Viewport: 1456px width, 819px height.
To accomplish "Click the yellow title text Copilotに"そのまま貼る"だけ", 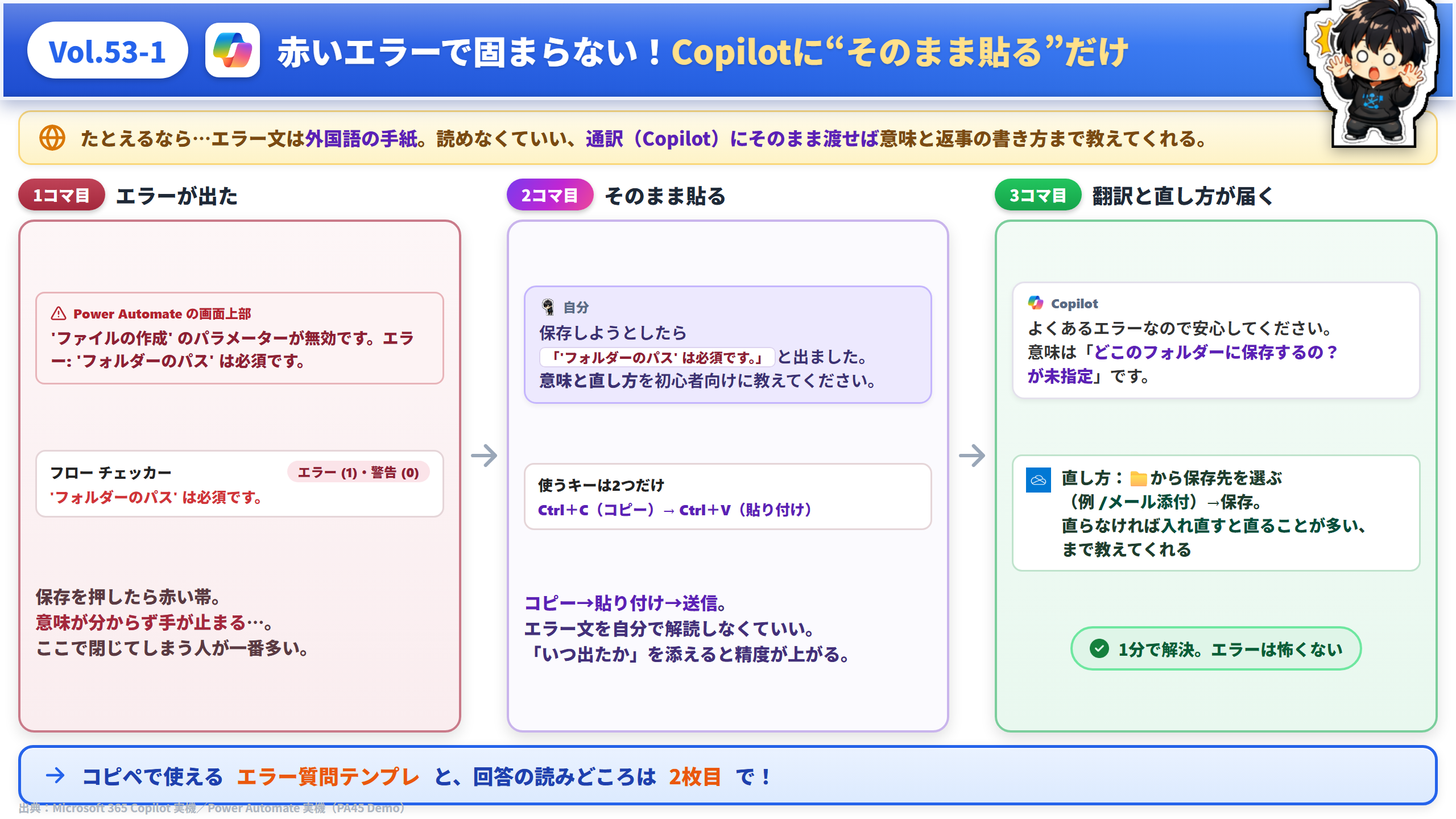I will coord(900,52).
